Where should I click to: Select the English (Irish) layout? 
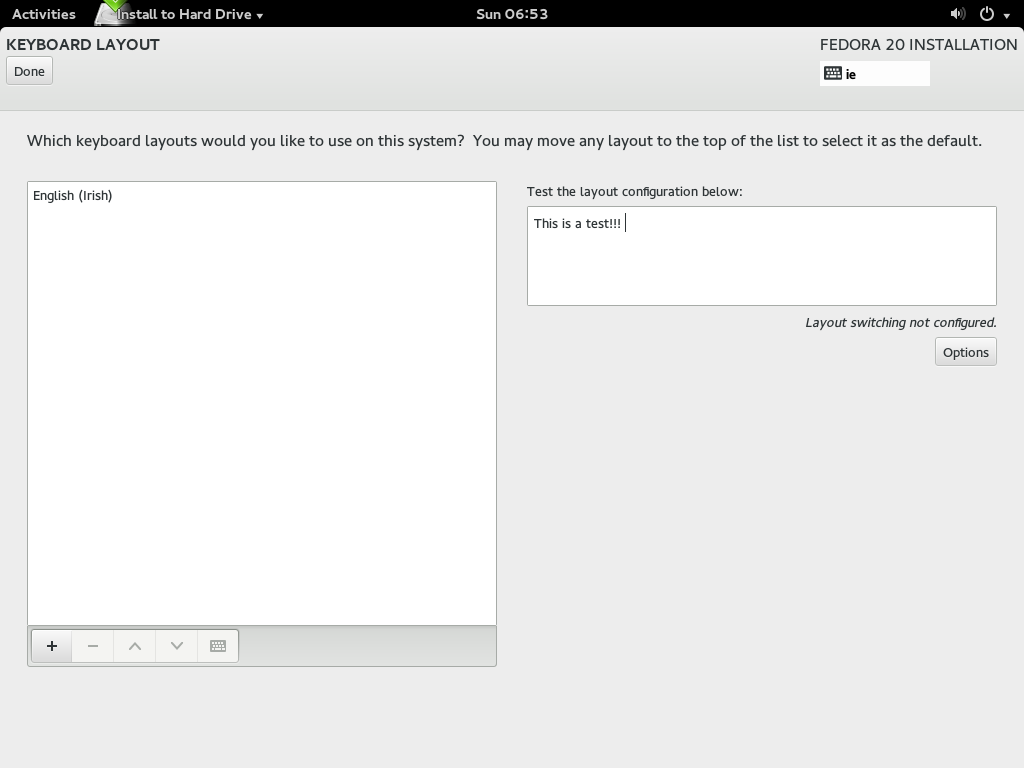click(x=261, y=195)
